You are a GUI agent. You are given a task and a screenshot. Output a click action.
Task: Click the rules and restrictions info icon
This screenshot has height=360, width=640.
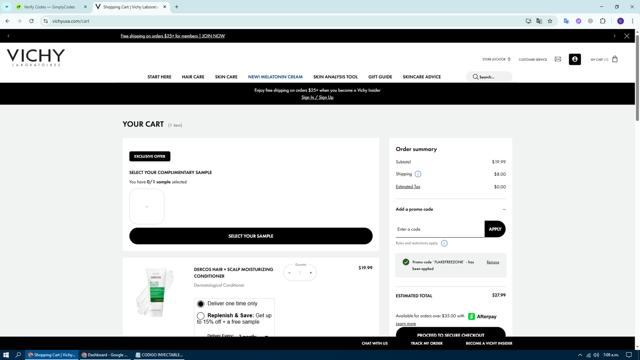(x=444, y=243)
